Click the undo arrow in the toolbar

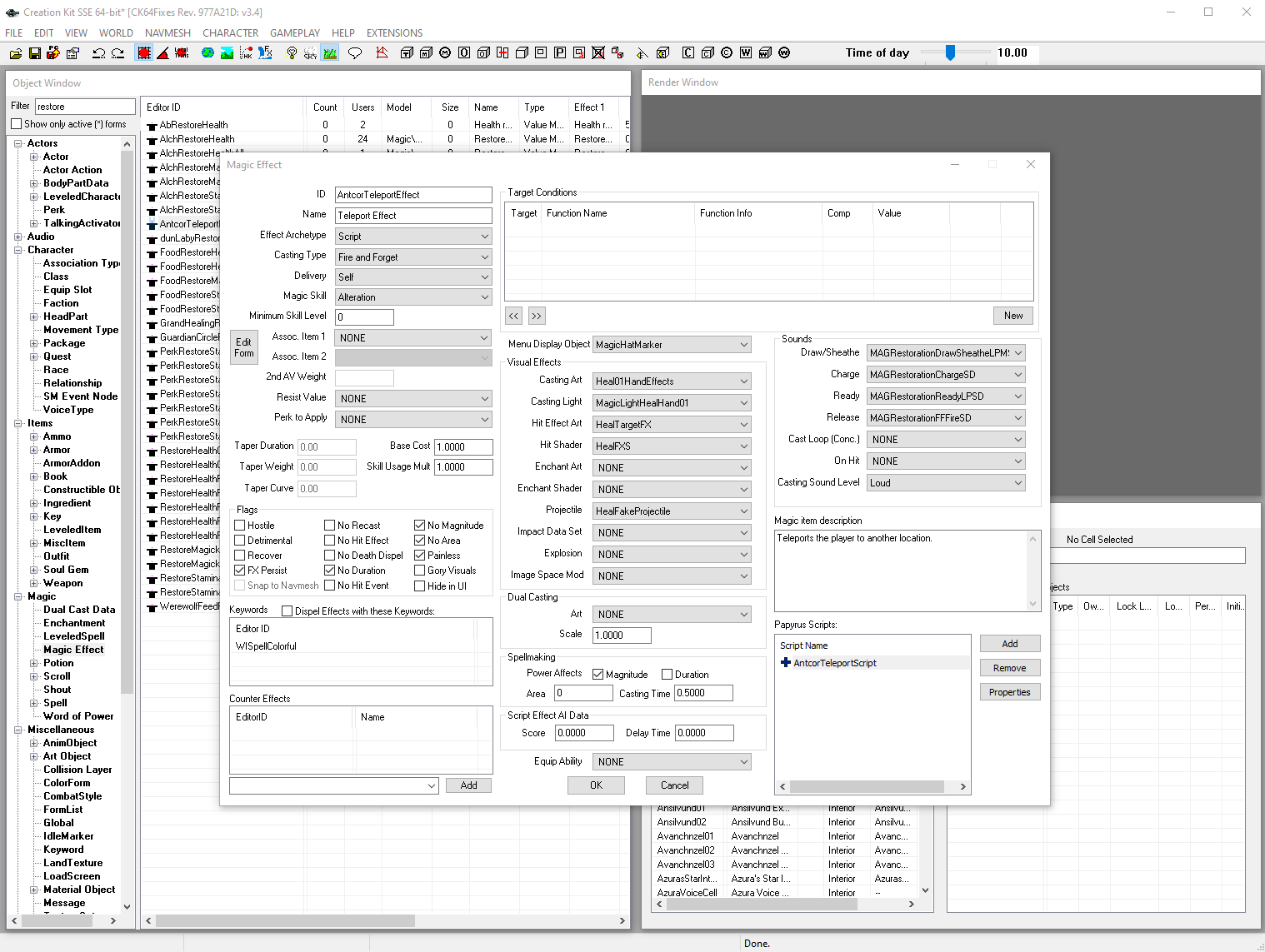point(98,53)
